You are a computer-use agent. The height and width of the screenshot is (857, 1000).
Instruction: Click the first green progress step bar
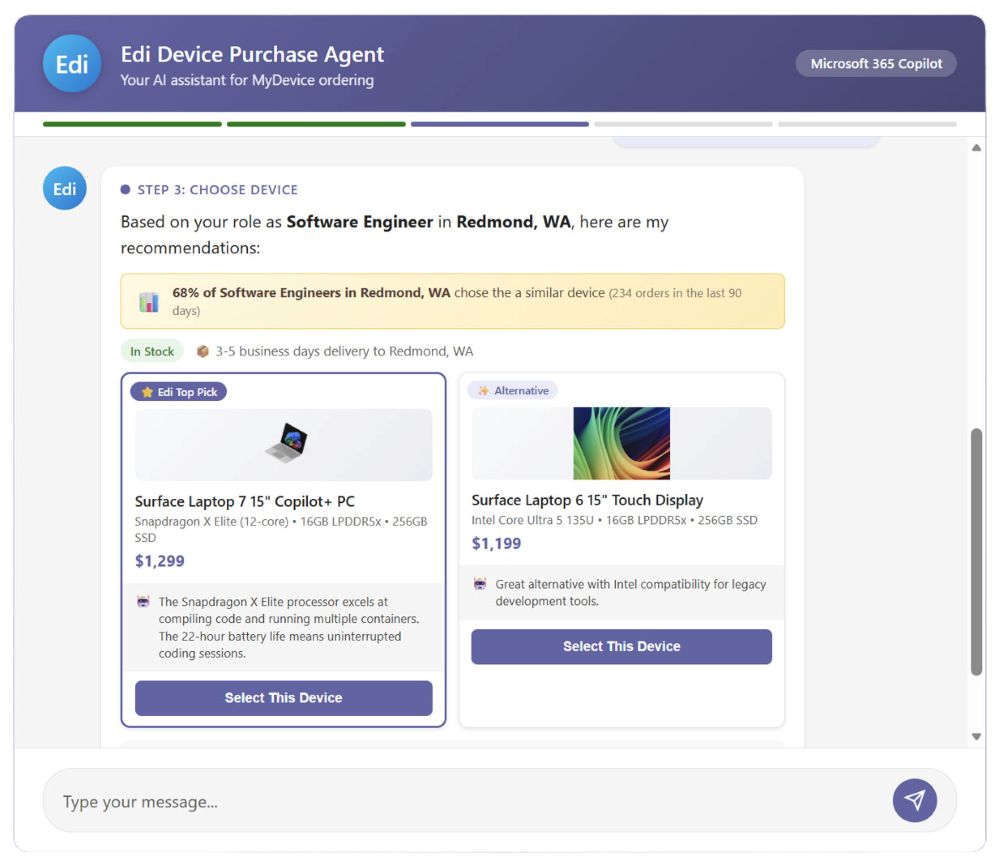pos(133,124)
